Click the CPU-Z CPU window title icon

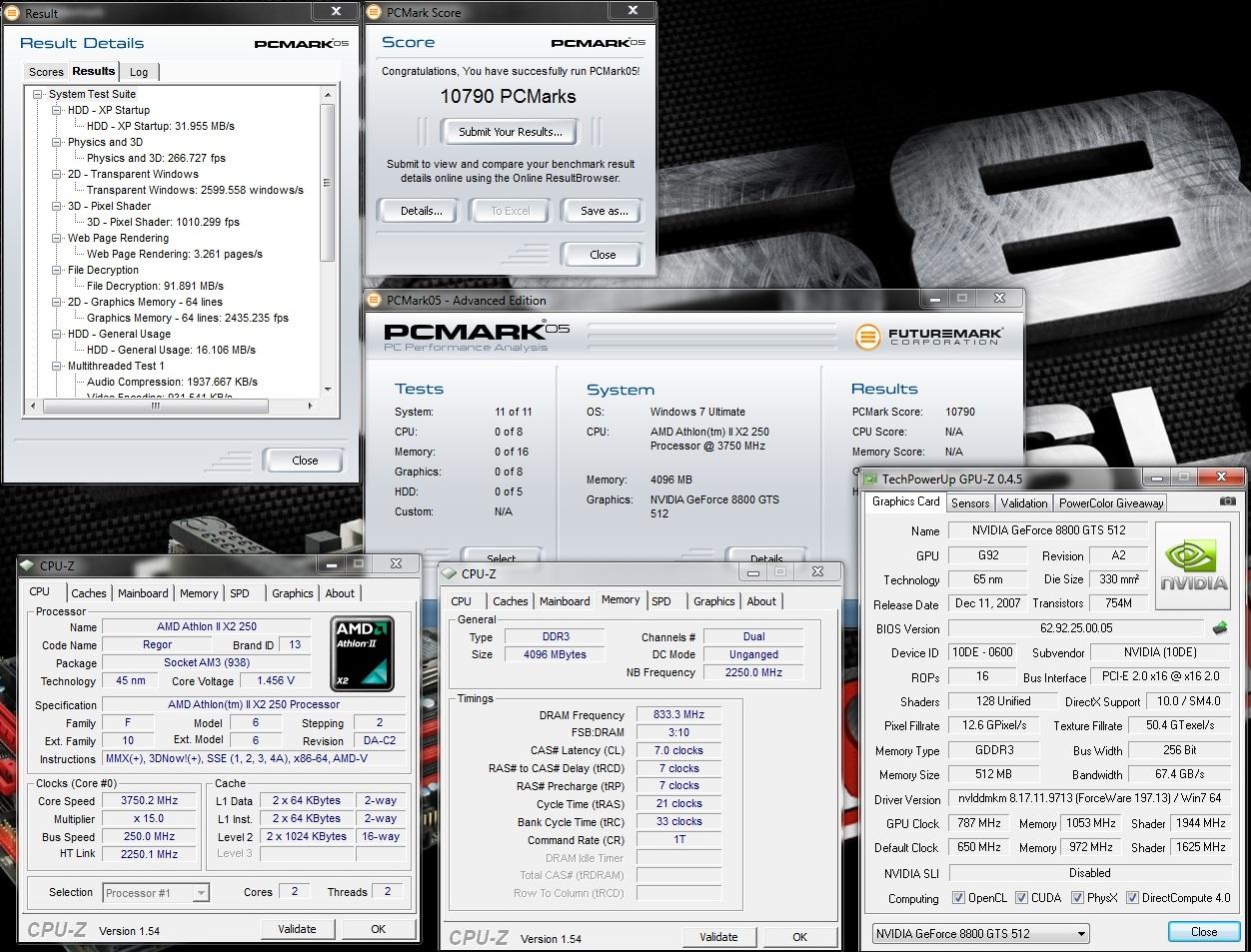tap(27, 565)
